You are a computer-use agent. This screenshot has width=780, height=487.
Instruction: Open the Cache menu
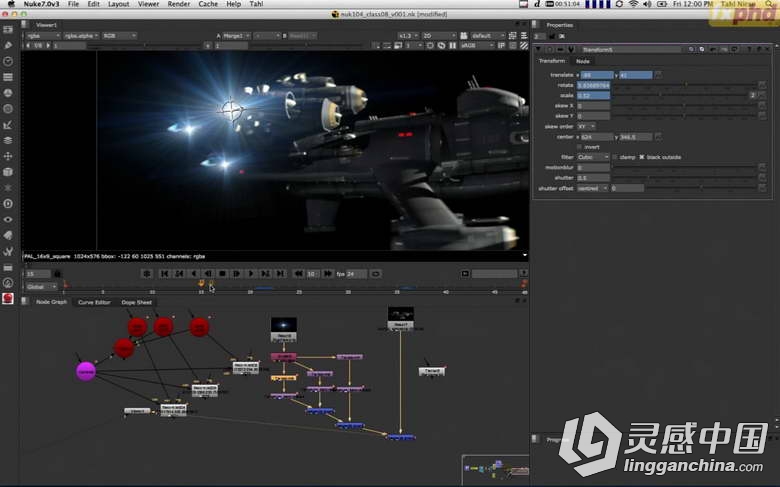pyautogui.click(x=208, y=4)
